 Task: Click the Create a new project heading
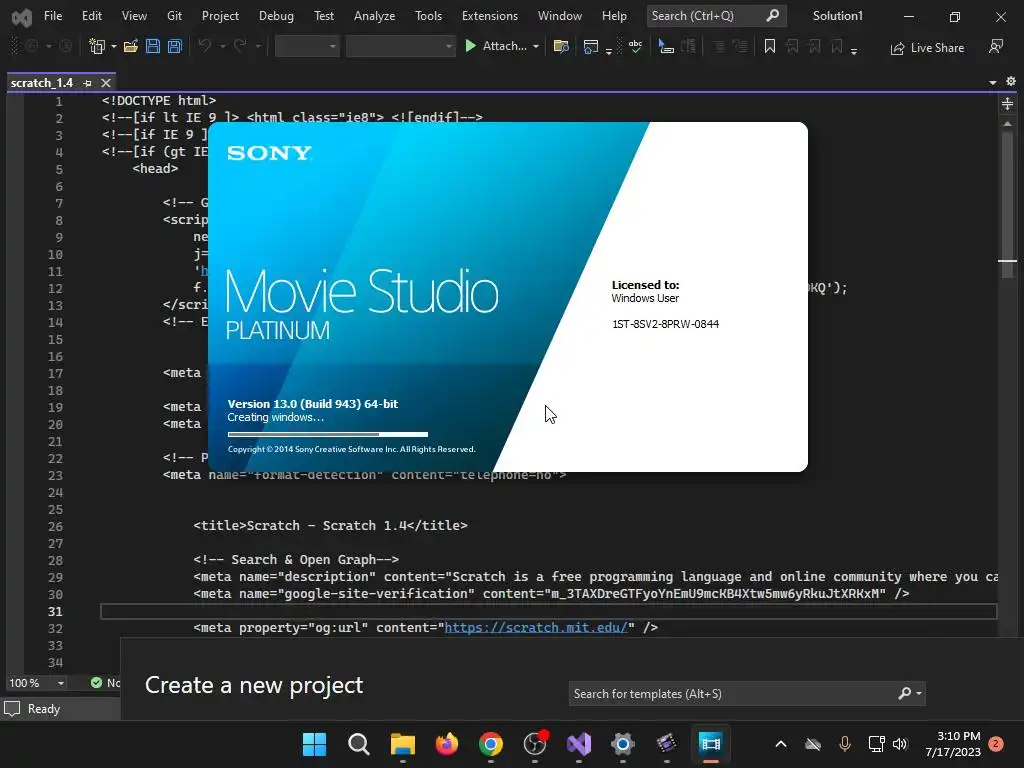(x=254, y=685)
